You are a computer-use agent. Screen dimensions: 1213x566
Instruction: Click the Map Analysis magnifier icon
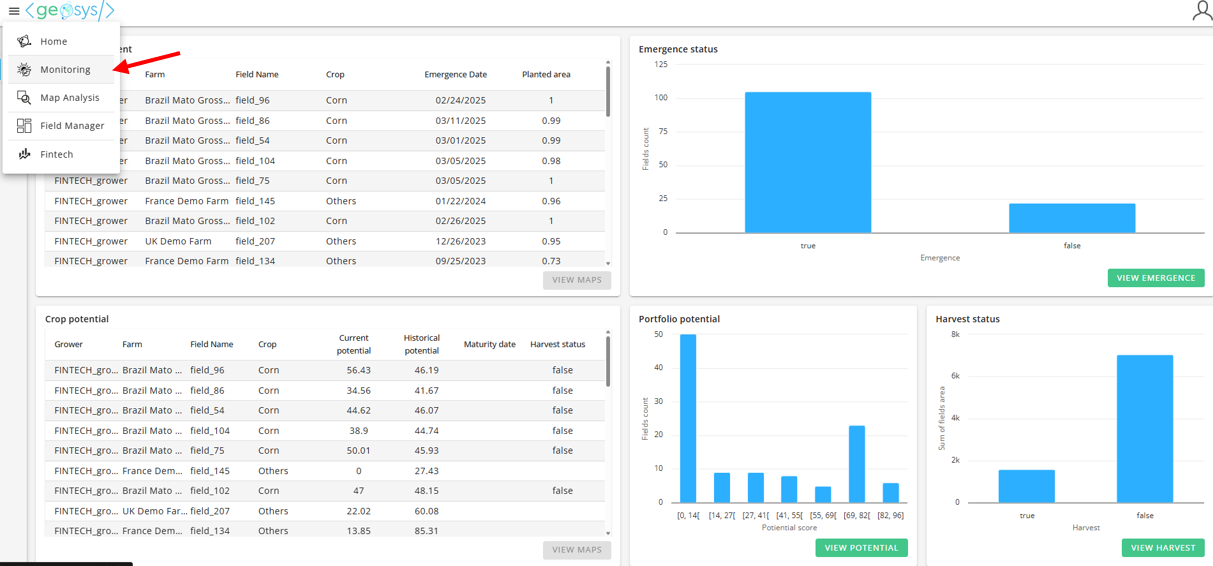pyautogui.click(x=24, y=97)
